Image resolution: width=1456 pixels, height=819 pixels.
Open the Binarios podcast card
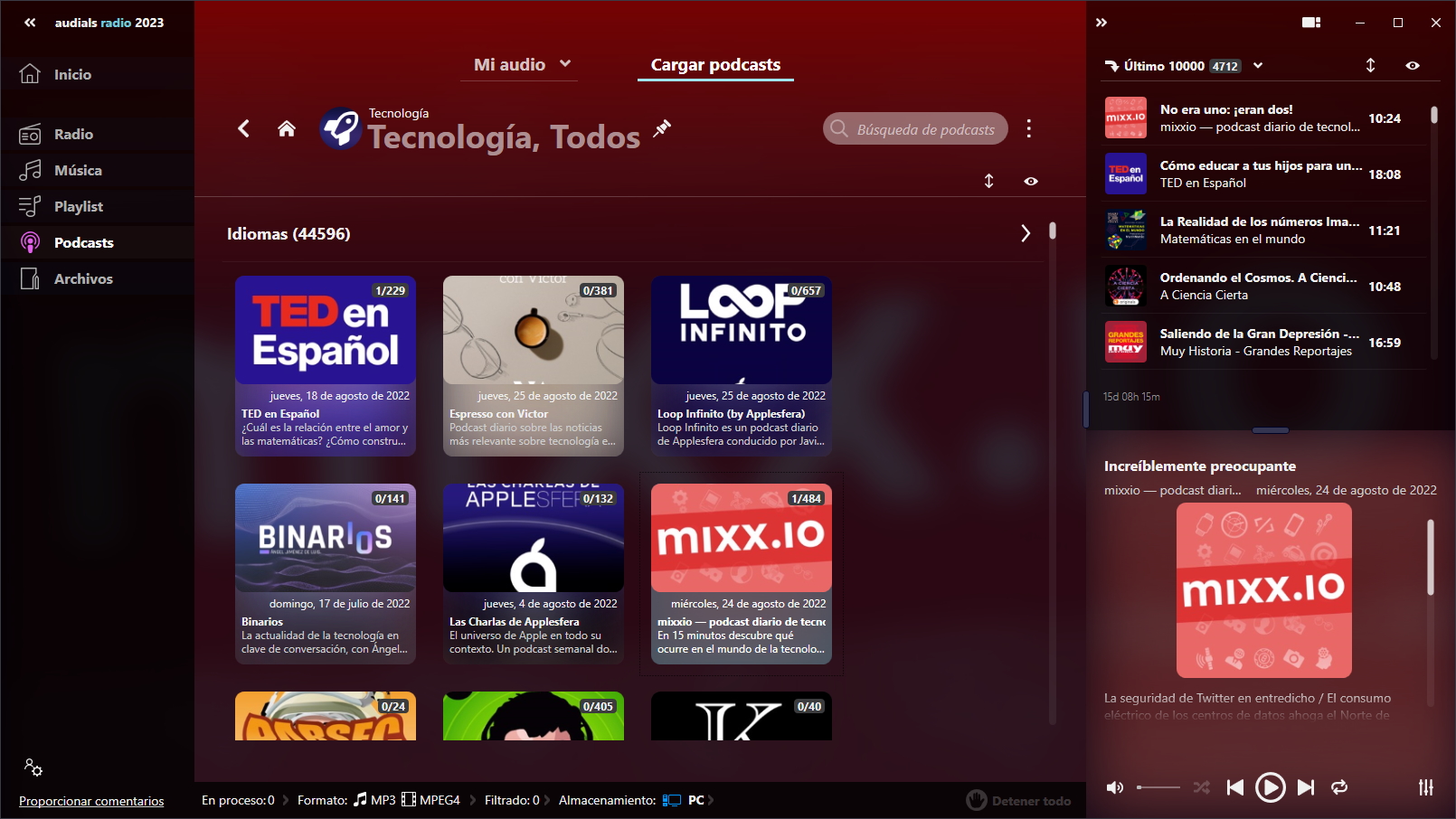(x=326, y=574)
